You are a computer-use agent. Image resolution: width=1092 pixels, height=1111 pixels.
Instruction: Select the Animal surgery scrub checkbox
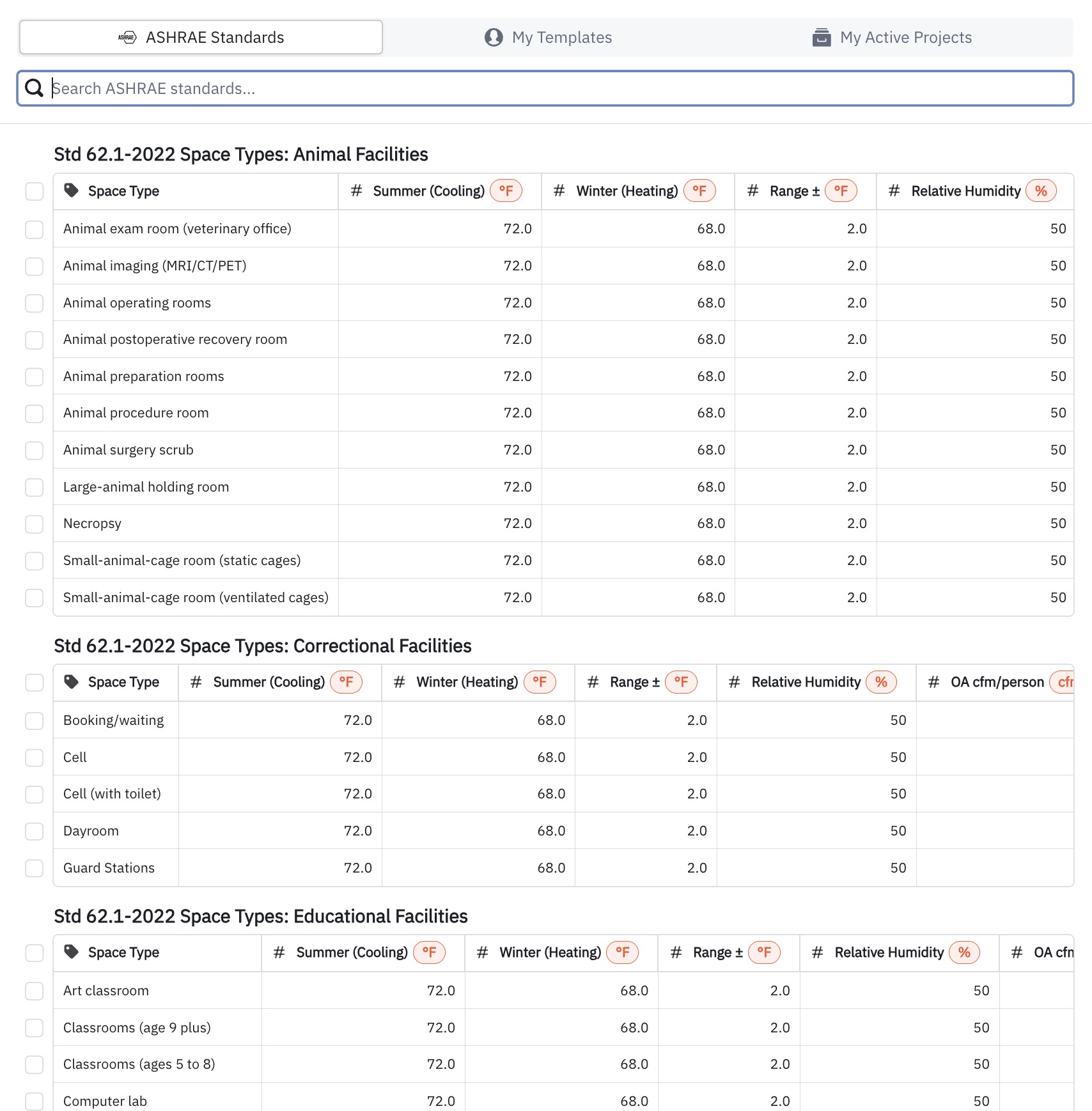[35, 450]
